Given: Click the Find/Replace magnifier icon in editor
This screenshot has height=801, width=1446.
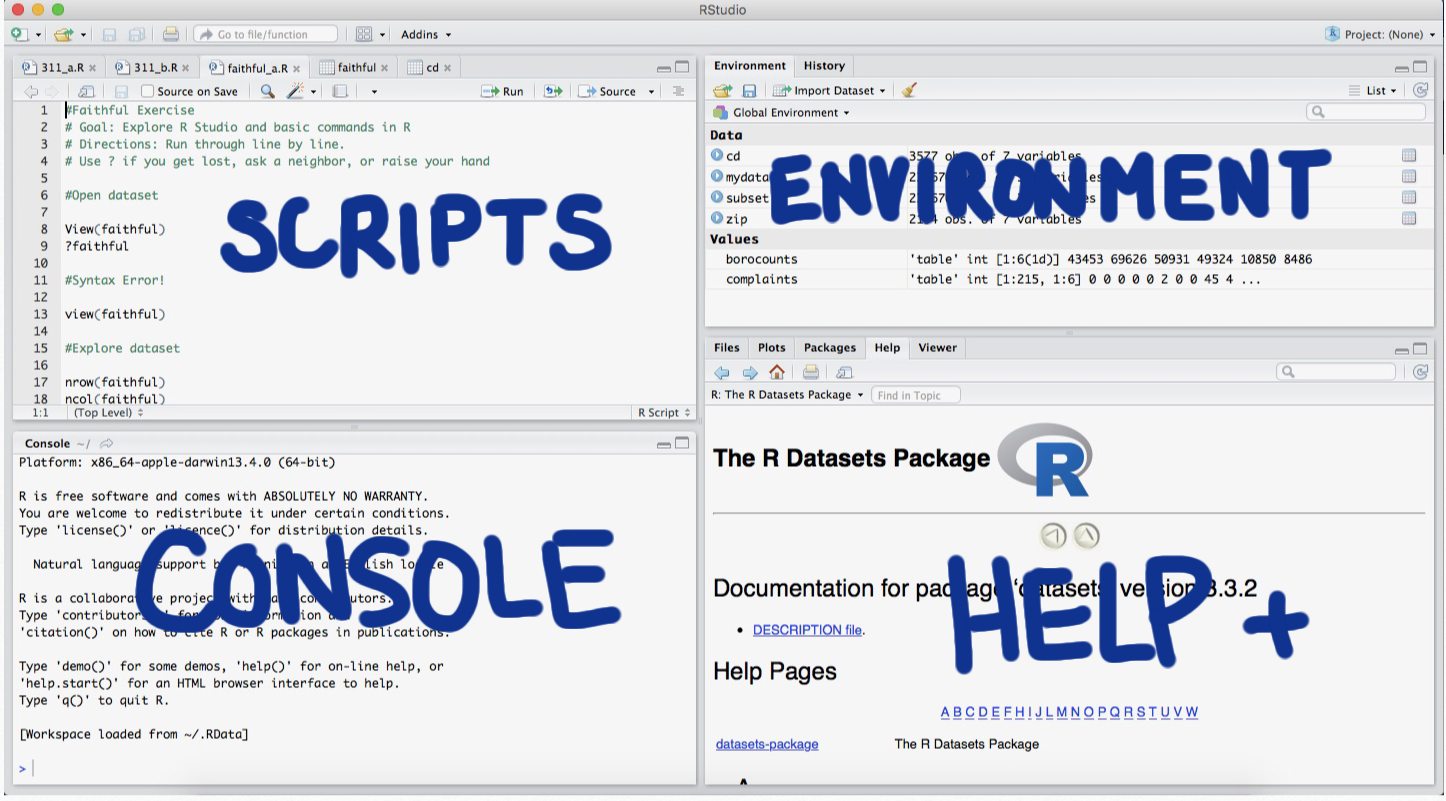Looking at the screenshot, I should [267, 91].
